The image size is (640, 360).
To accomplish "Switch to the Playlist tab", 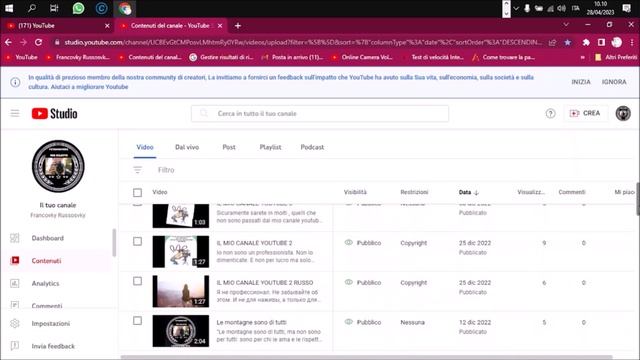I will pos(270,147).
